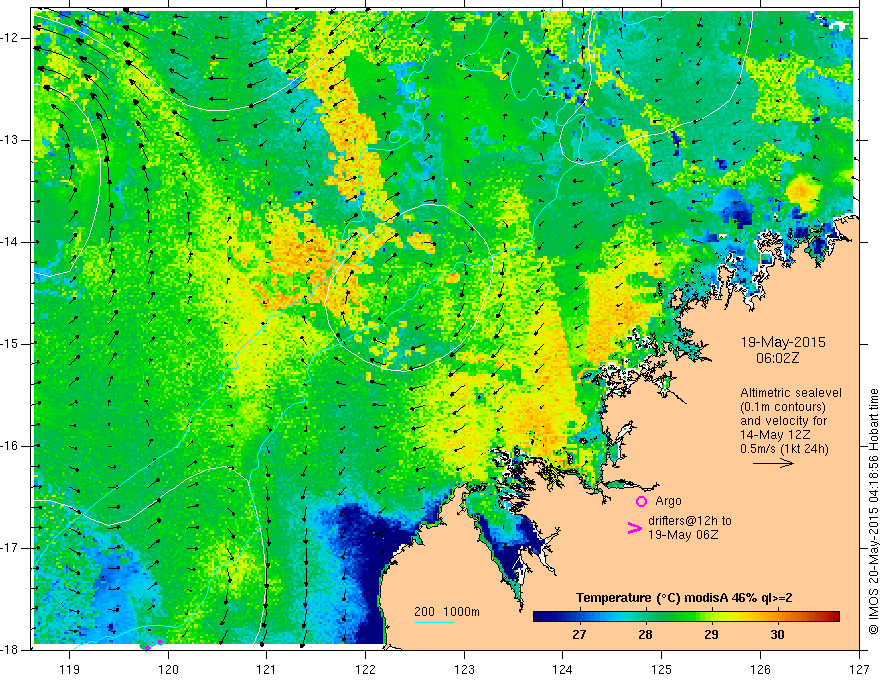Click the cyan isobath legend line

pos(434,622)
